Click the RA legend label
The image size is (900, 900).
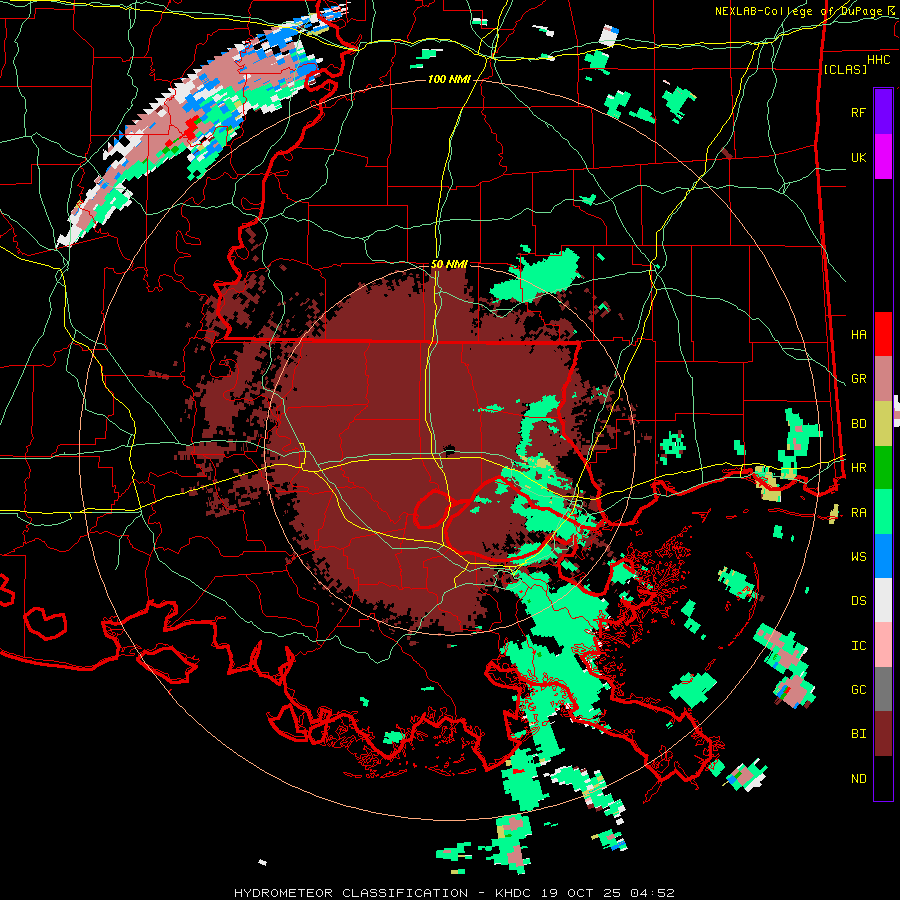[x=858, y=513]
